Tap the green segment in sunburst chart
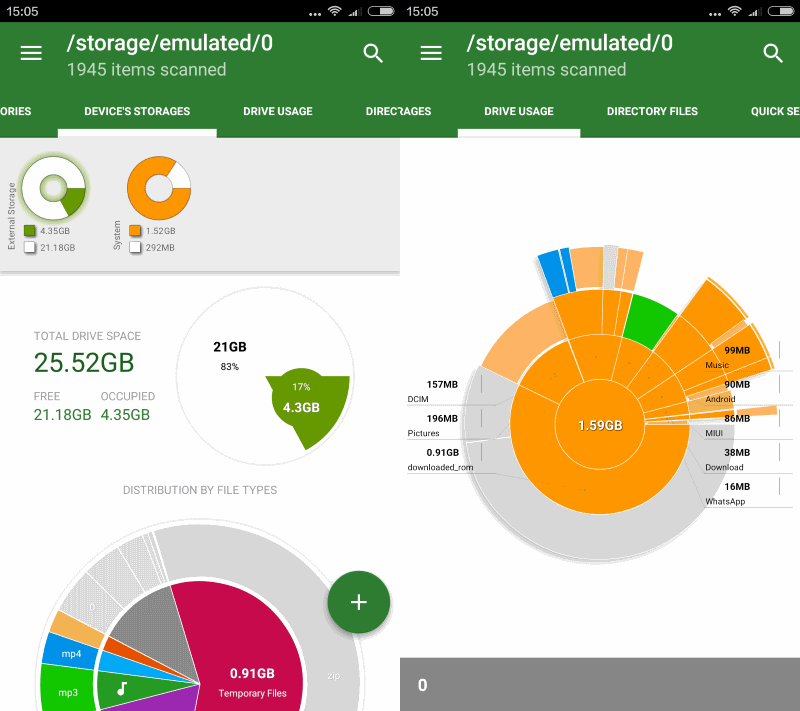Screen dimensions: 800x711 (x=648, y=320)
